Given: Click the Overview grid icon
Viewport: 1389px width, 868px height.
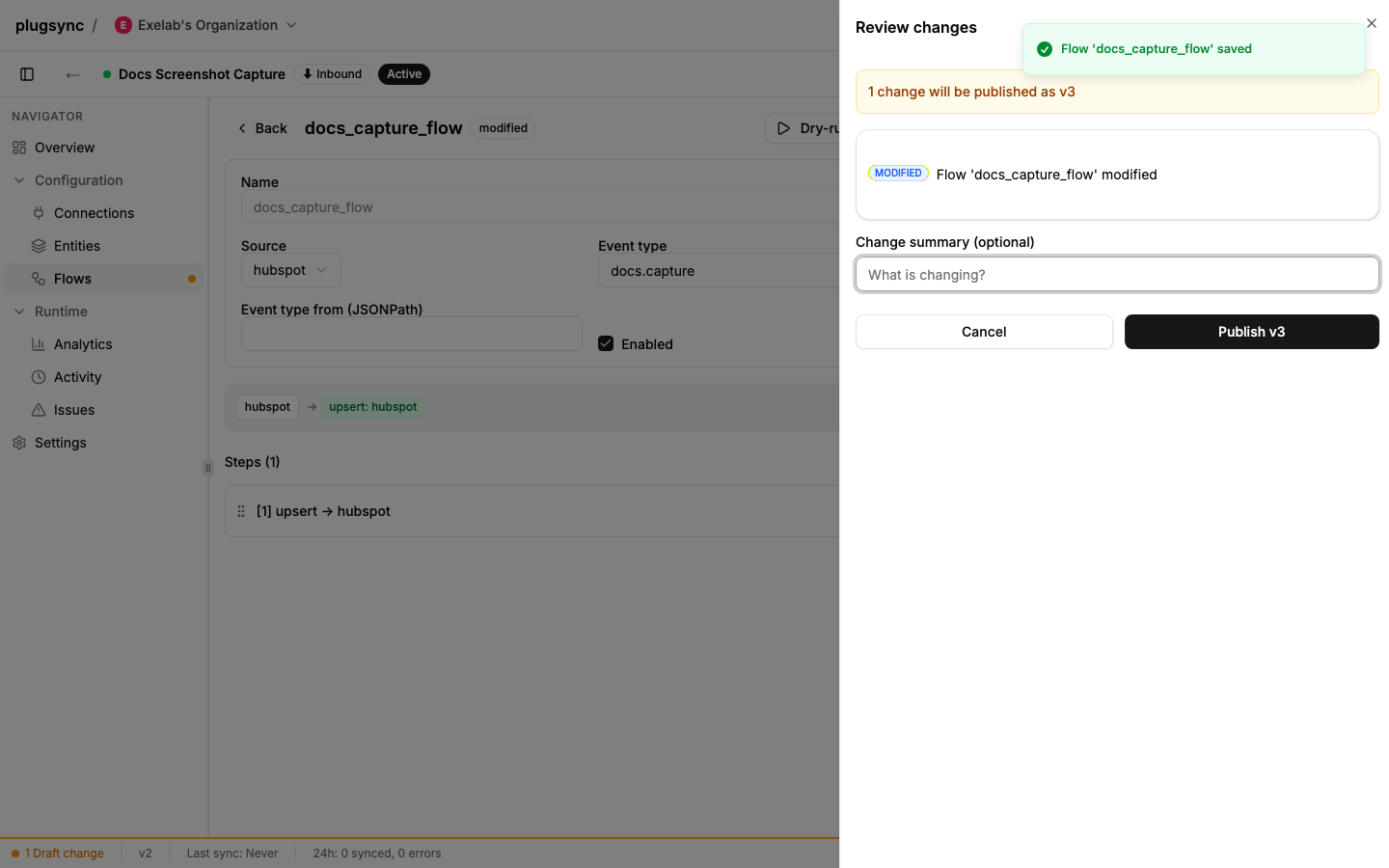Looking at the screenshot, I should [x=19, y=148].
